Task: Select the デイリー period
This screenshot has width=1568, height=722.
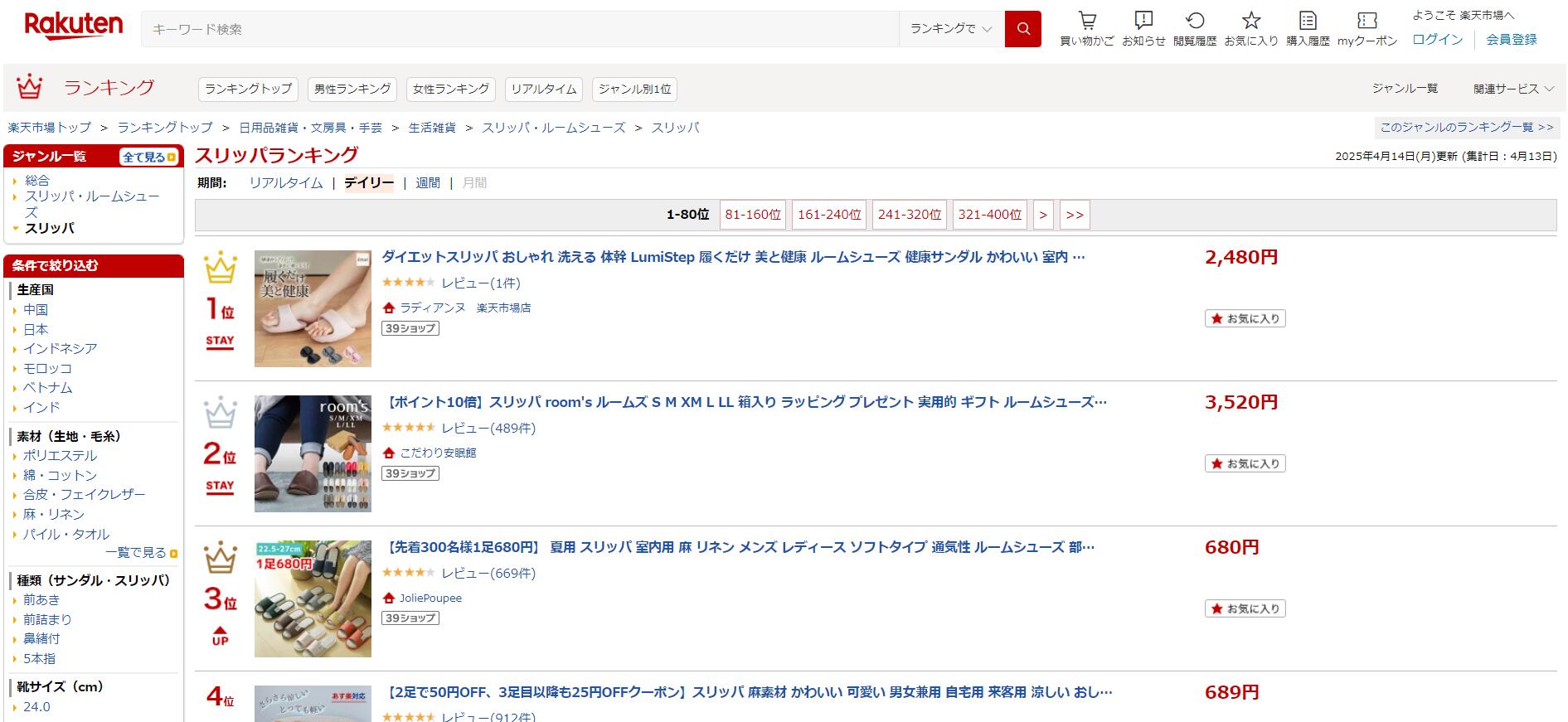Action: point(369,183)
